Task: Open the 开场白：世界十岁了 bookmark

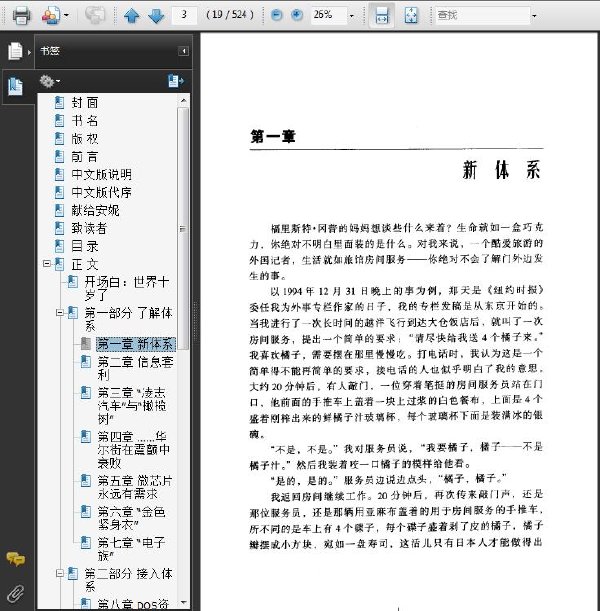Action: coord(127,288)
